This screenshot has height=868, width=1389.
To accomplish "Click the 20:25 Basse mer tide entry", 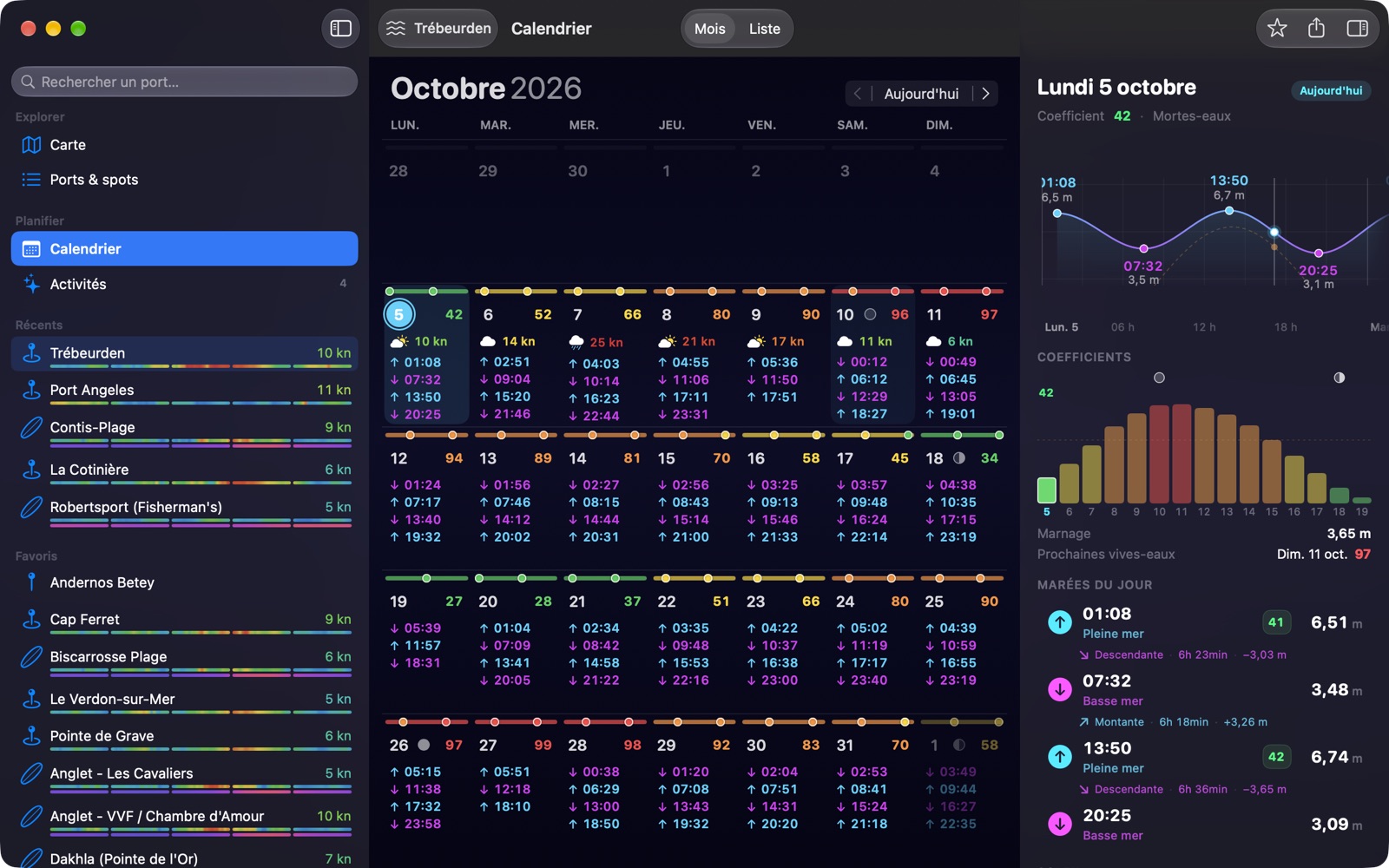I will point(1204,825).
